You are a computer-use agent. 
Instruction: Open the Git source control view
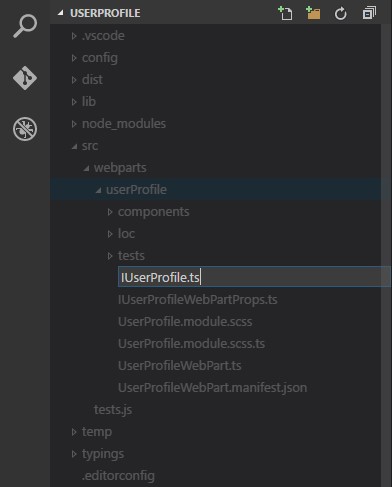coord(25,78)
